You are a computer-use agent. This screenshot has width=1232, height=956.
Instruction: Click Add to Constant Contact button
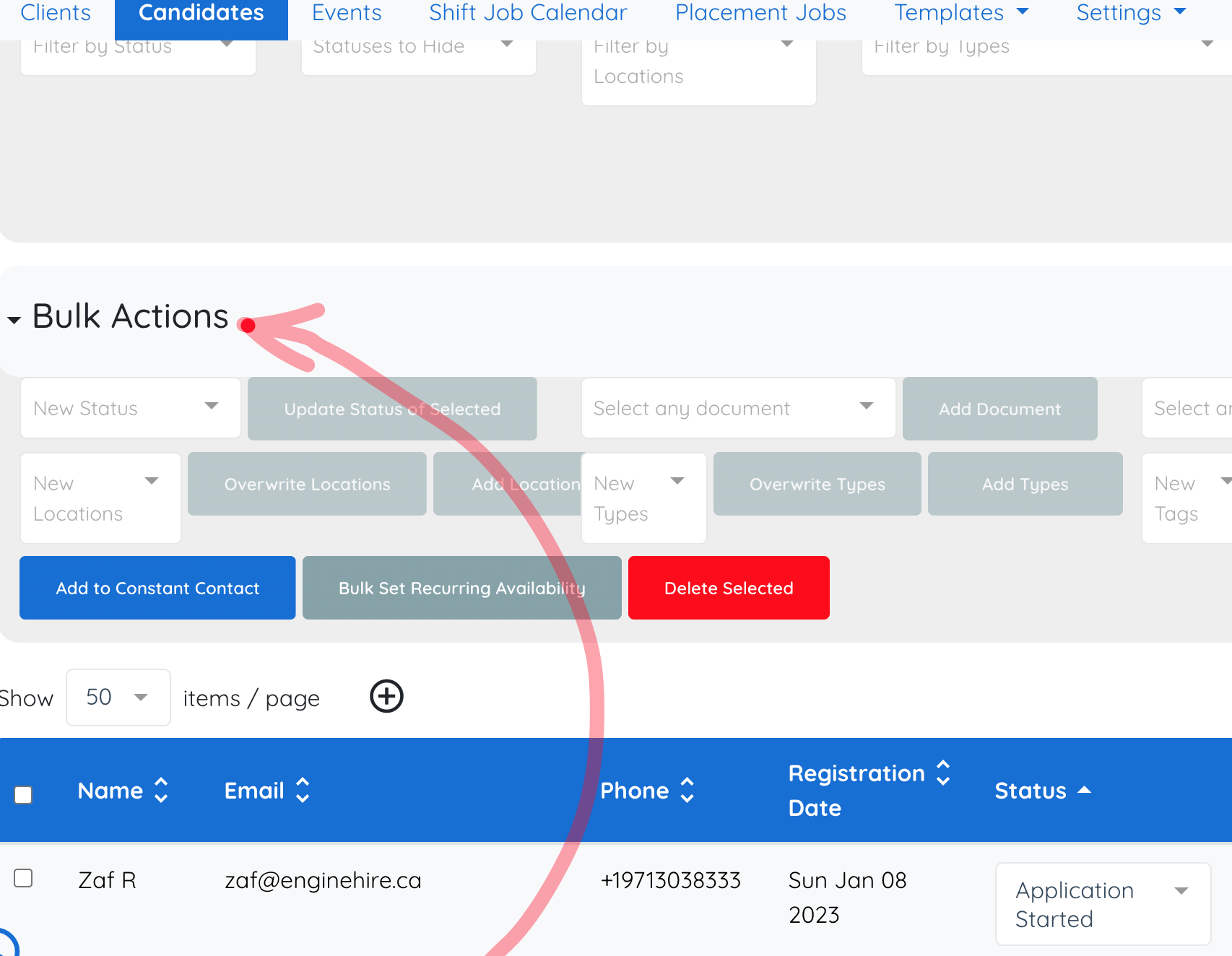click(x=157, y=588)
